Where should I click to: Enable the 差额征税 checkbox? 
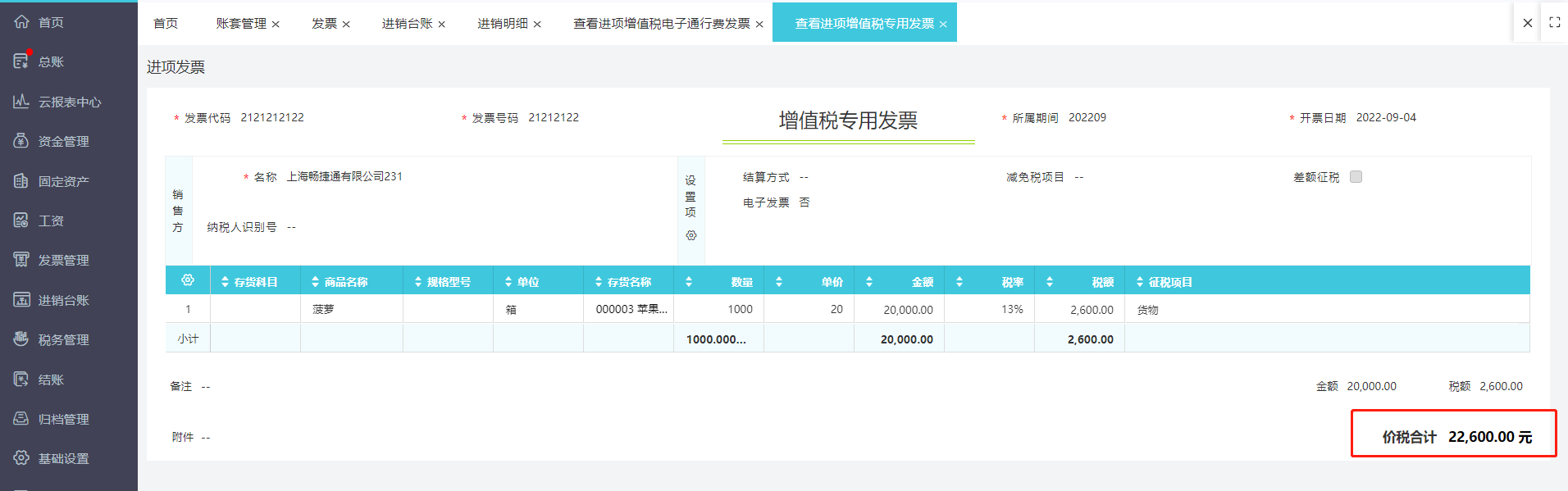point(1356,177)
